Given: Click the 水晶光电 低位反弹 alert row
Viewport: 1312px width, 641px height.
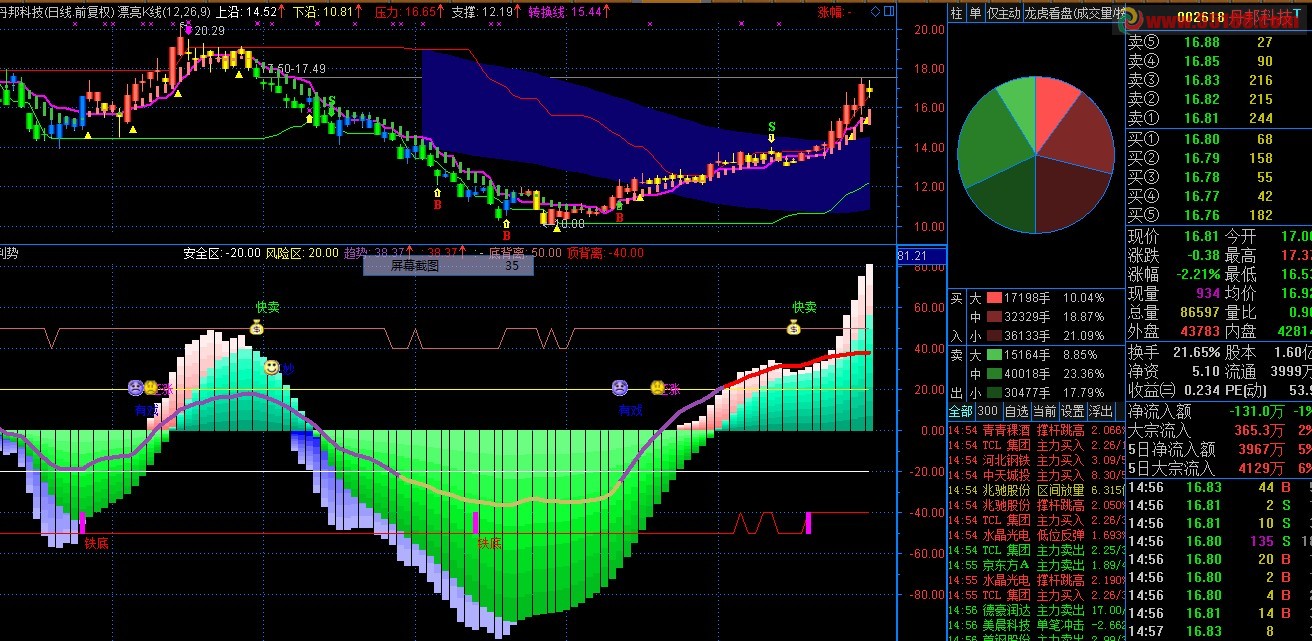Looking at the screenshot, I should 1035,535.
